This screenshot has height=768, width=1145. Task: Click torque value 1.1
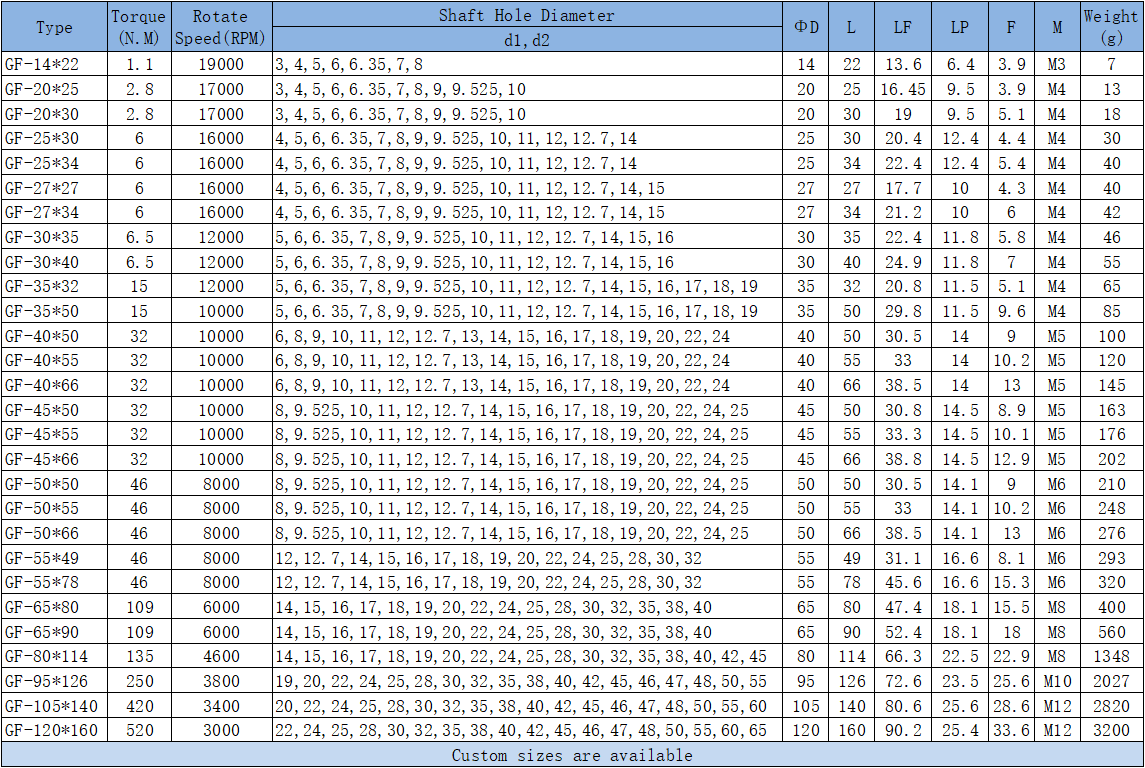[139, 64]
